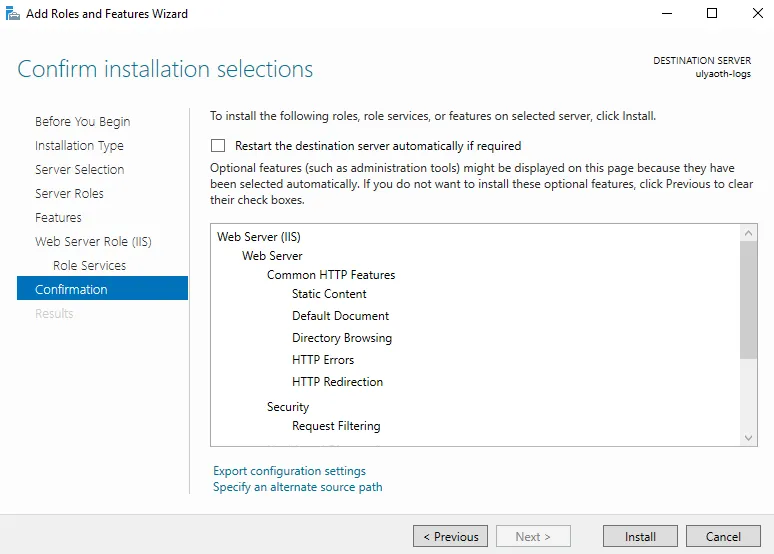
Task: Click scrollbar down arrow in feature list
Action: point(749,438)
